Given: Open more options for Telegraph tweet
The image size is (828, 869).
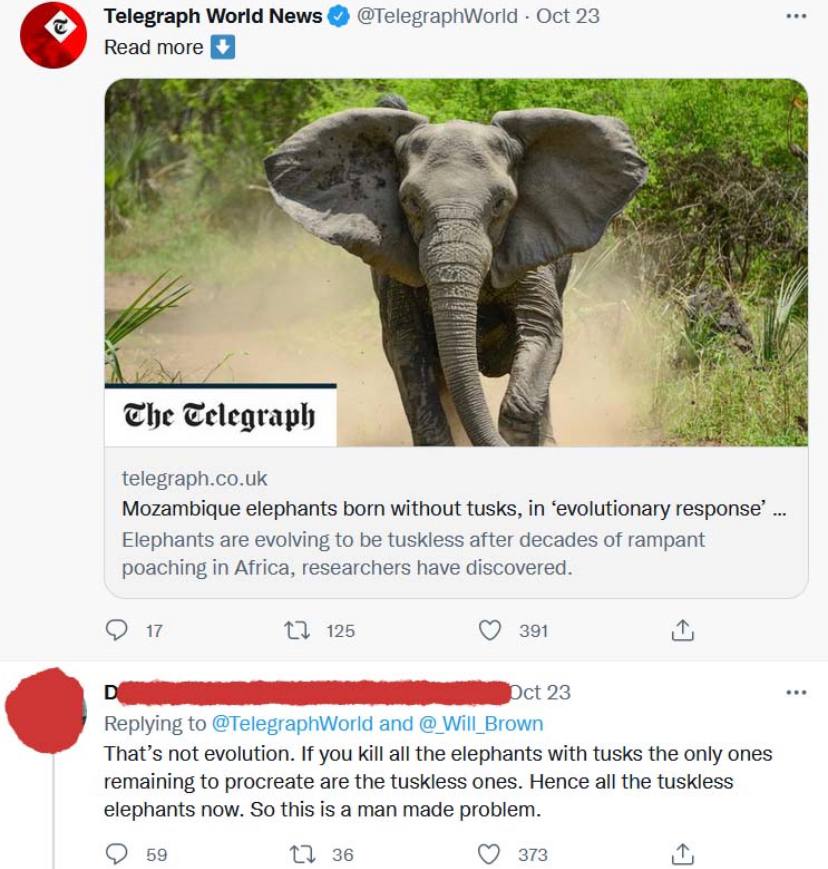Looking at the screenshot, I should click(x=795, y=17).
